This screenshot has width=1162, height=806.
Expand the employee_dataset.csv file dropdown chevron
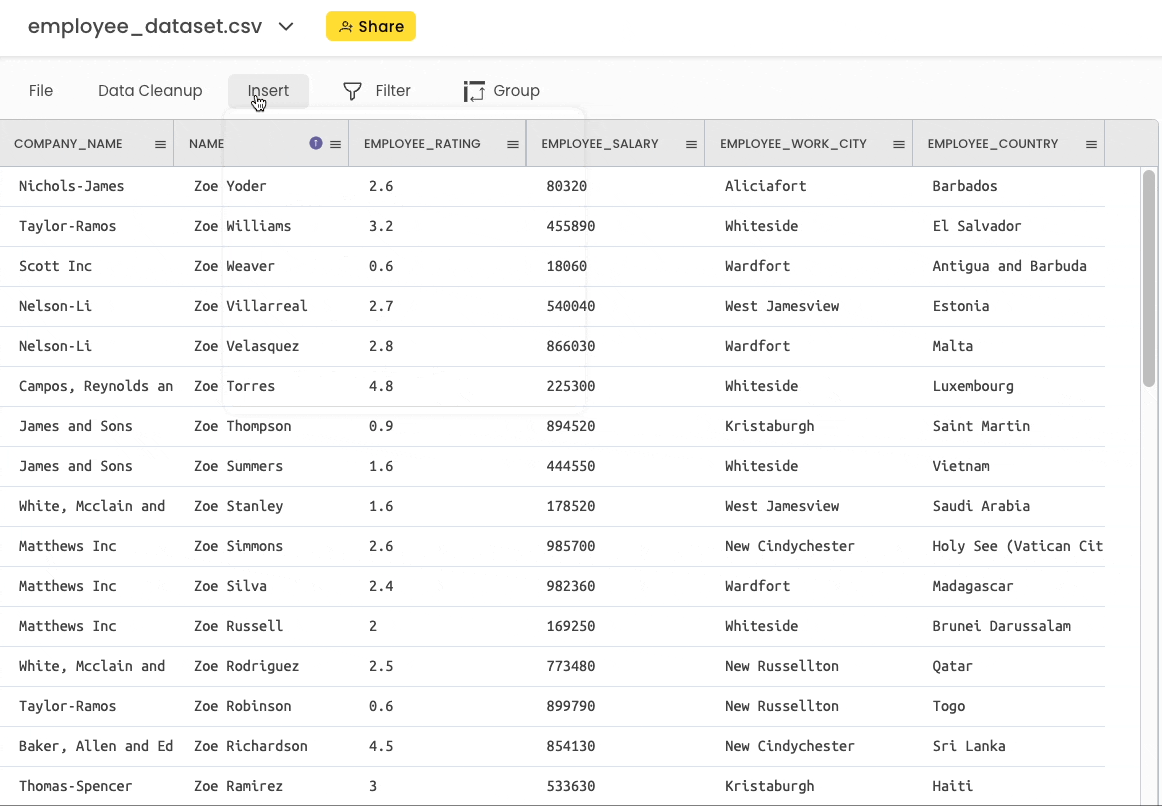[286, 27]
